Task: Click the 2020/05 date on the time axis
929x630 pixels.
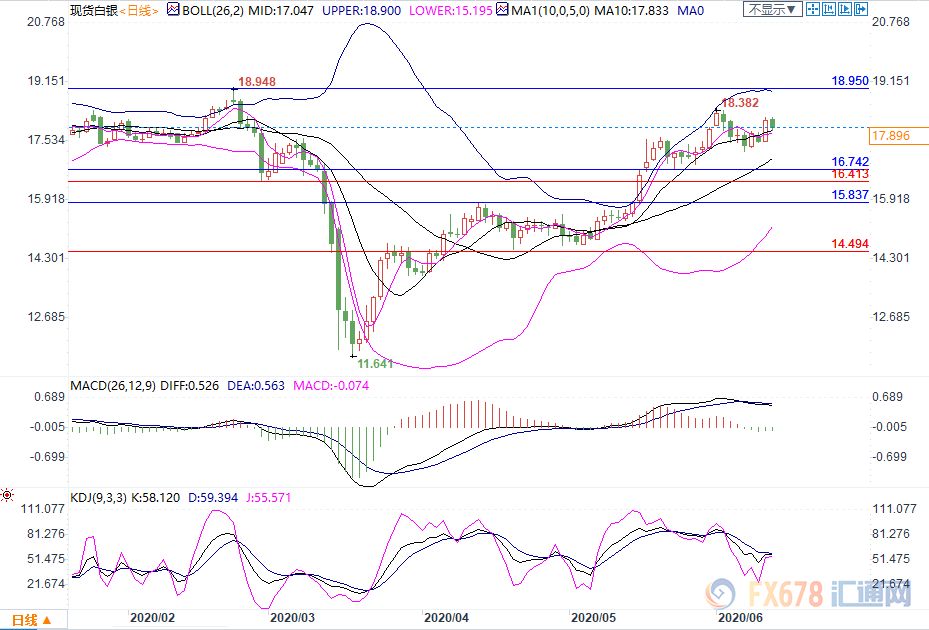Action: coord(593,618)
